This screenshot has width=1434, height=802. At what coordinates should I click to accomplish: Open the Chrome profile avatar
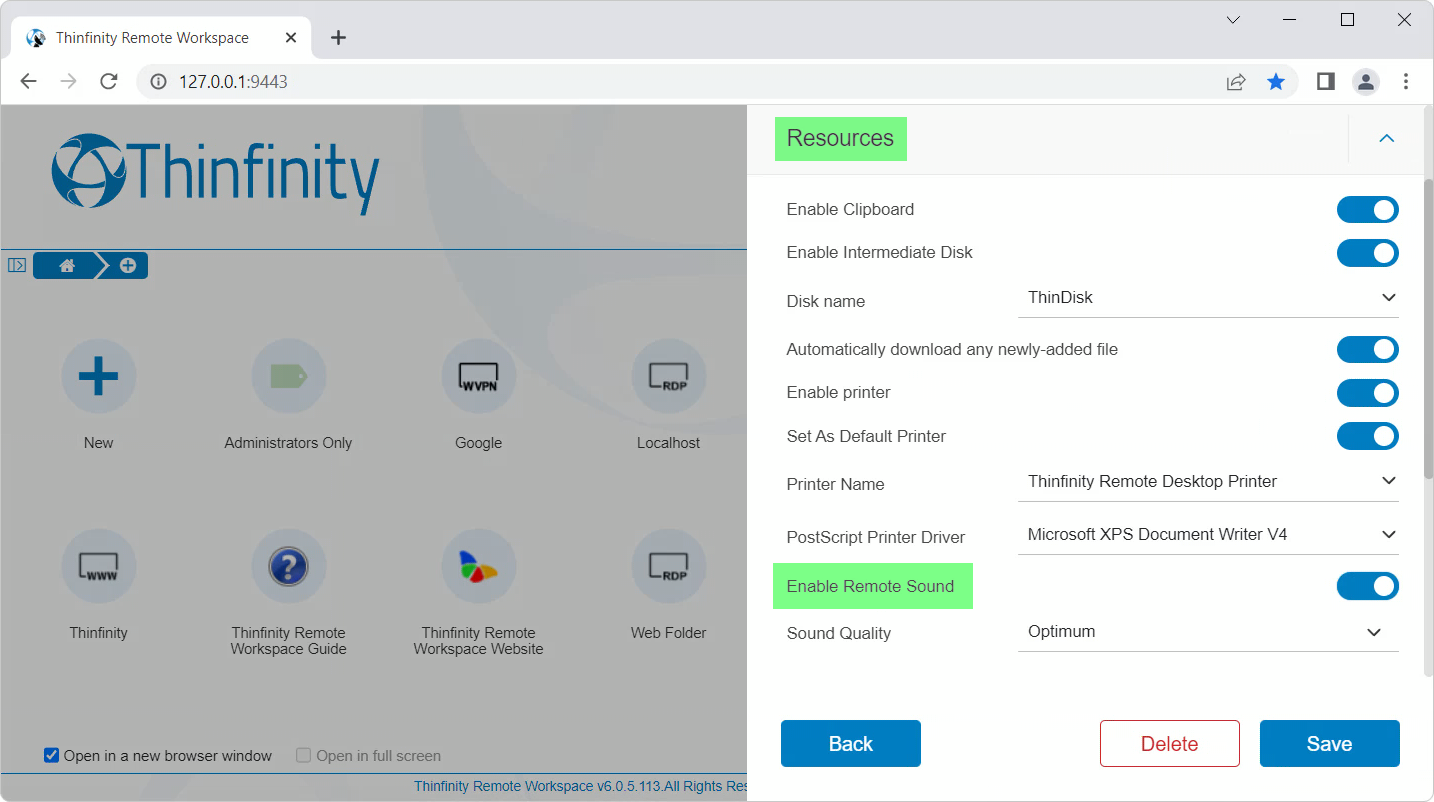click(1366, 82)
